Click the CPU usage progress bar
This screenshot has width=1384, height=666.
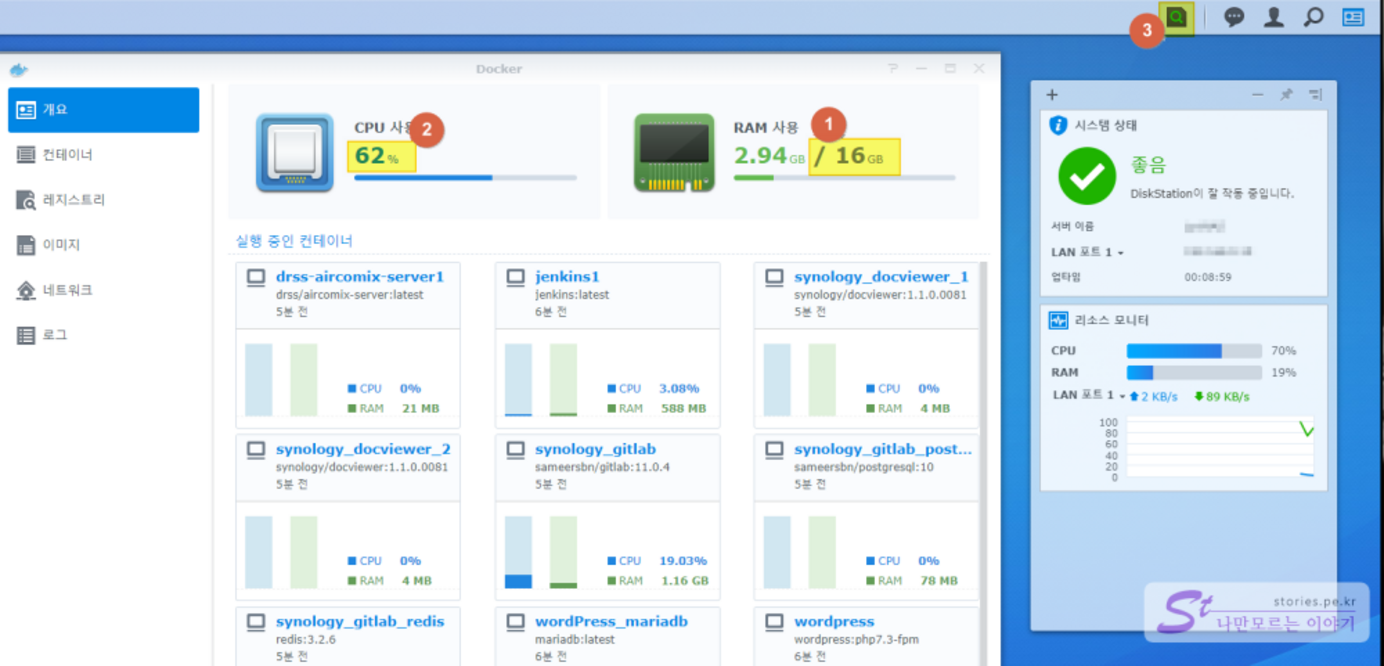pyautogui.click(x=465, y=178)
